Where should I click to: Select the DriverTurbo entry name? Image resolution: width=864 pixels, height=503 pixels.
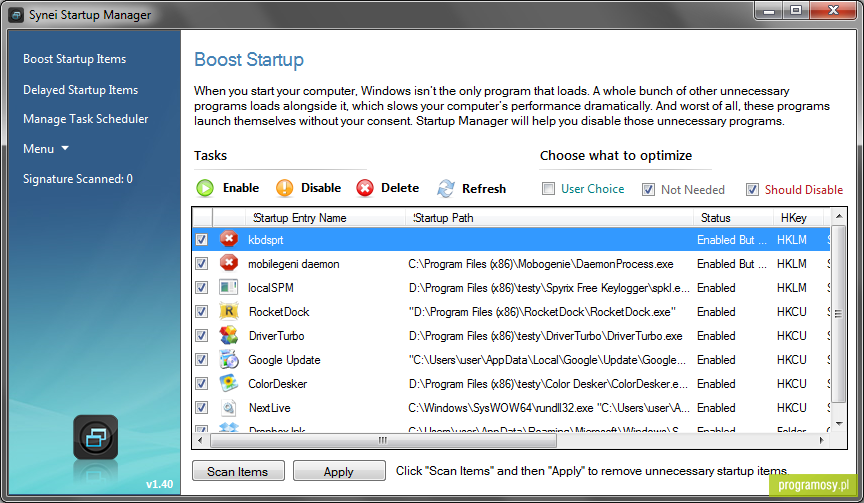(x=276, y=336)
